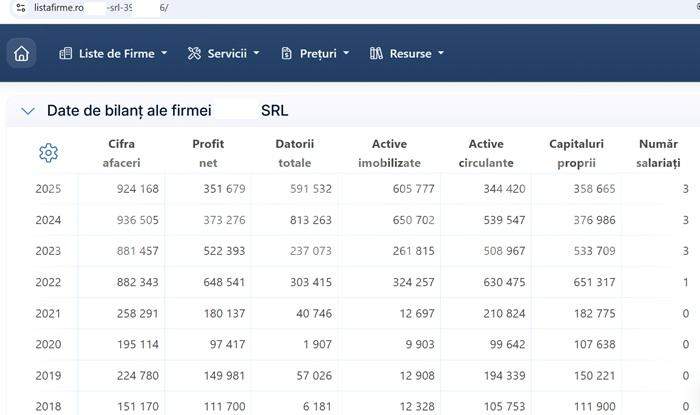700x415 pixels.
Task: Expand the Resurse dropdown arrow
Action: coord(441,53)
